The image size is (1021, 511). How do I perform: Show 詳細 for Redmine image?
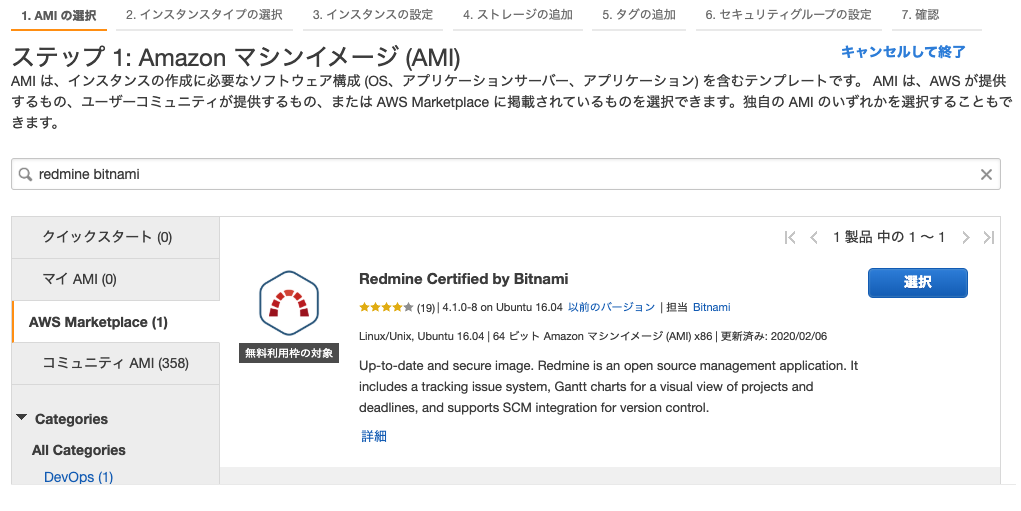373,436
